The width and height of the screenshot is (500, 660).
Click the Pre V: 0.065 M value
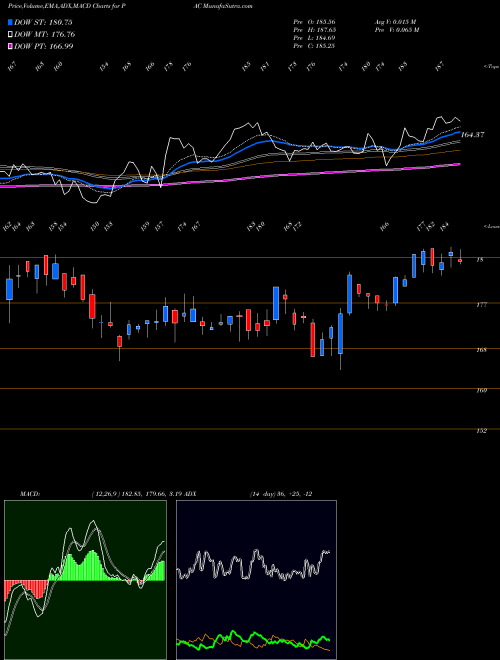point(396,30)
